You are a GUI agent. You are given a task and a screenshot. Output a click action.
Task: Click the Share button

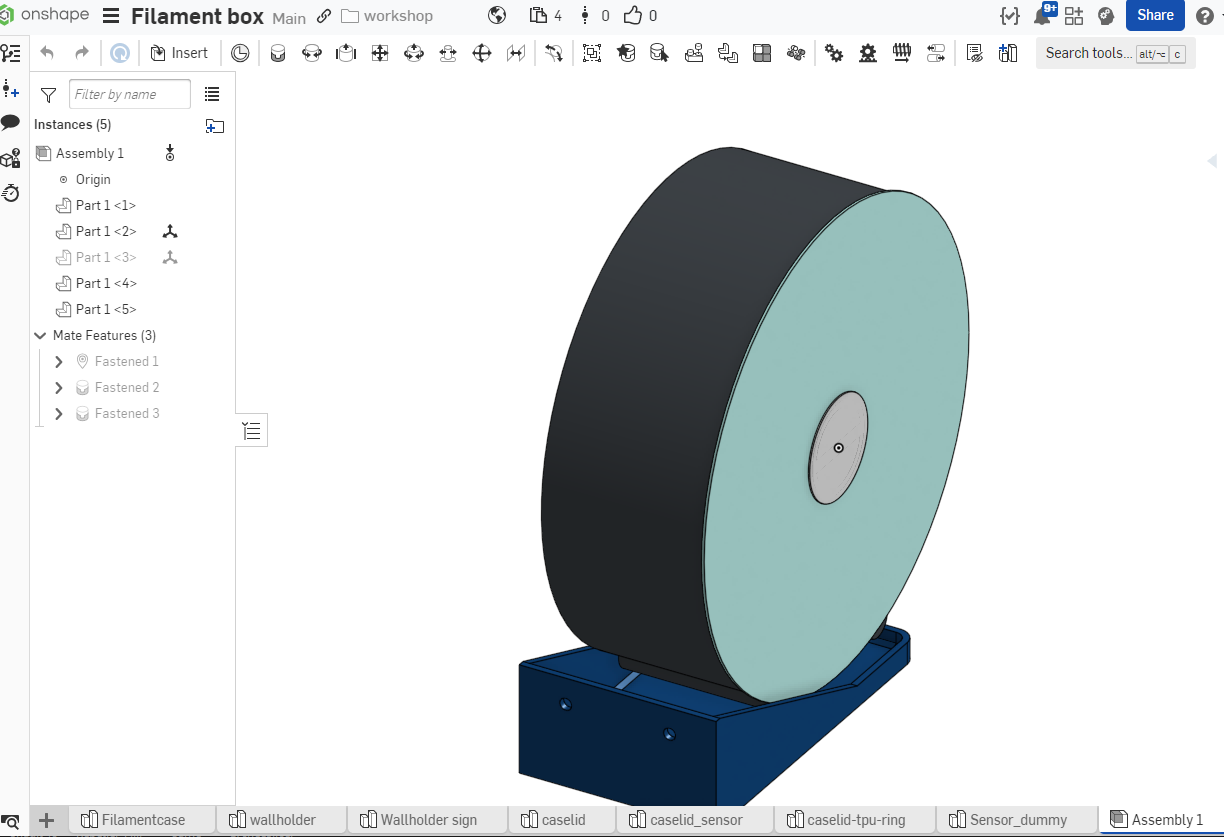click(x=1155, y=15)
